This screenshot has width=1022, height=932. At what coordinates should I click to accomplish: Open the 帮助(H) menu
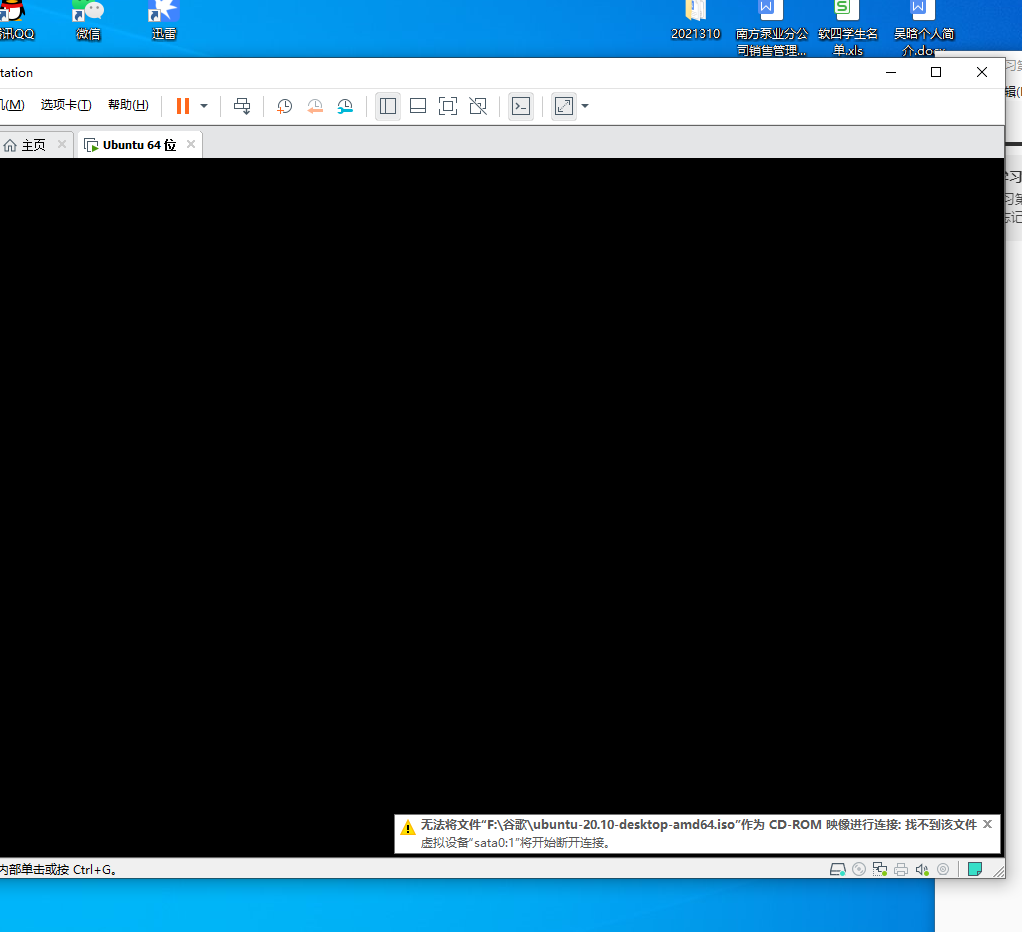click(x=128, y=105)
